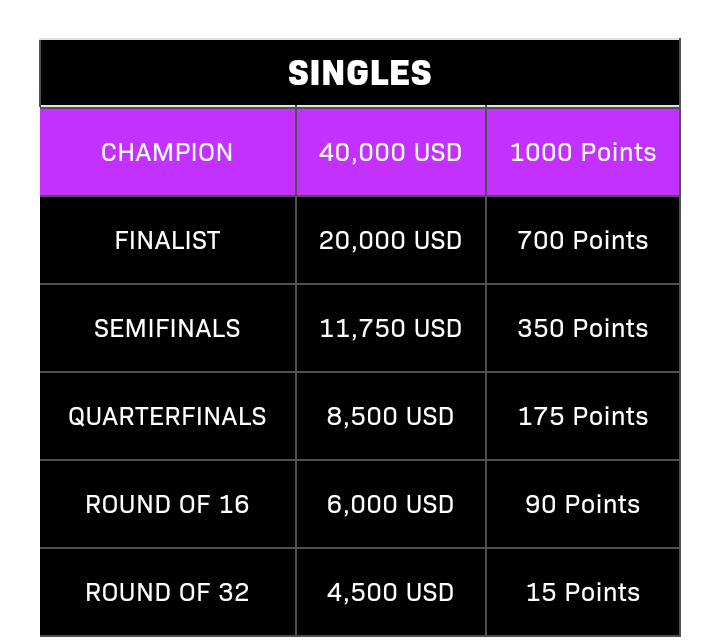Click the 15 Points cell

[583, 592]
